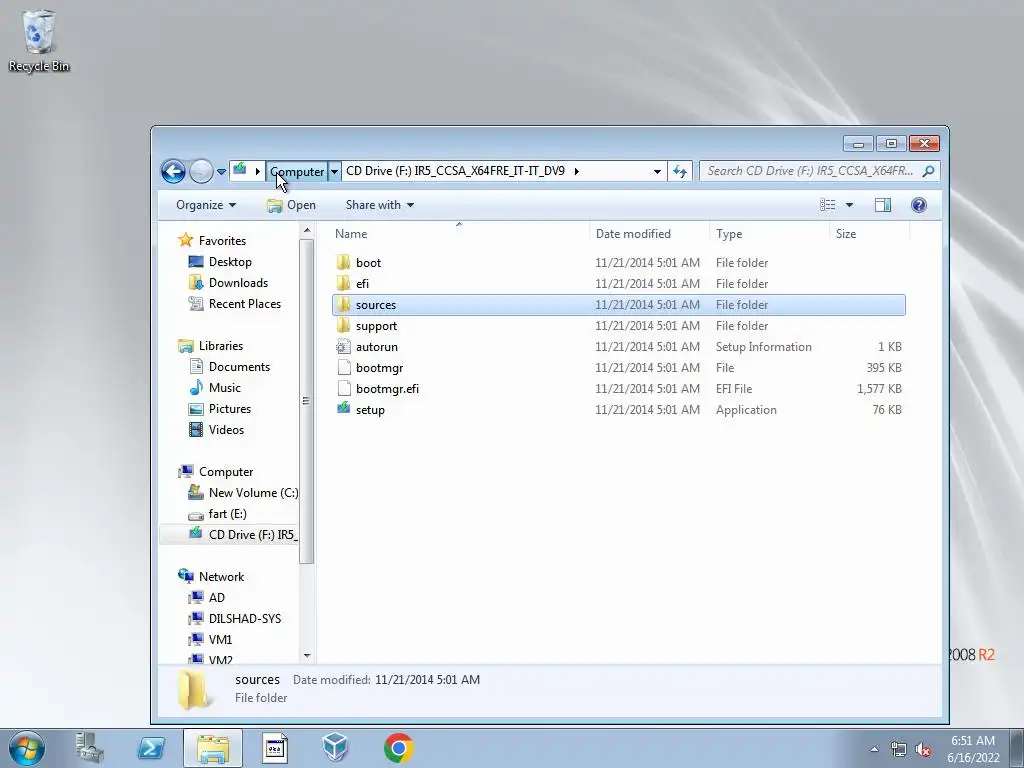Select the bootmgr file
This screenshot has width=1024, height=768.
[x=618, y=368]
